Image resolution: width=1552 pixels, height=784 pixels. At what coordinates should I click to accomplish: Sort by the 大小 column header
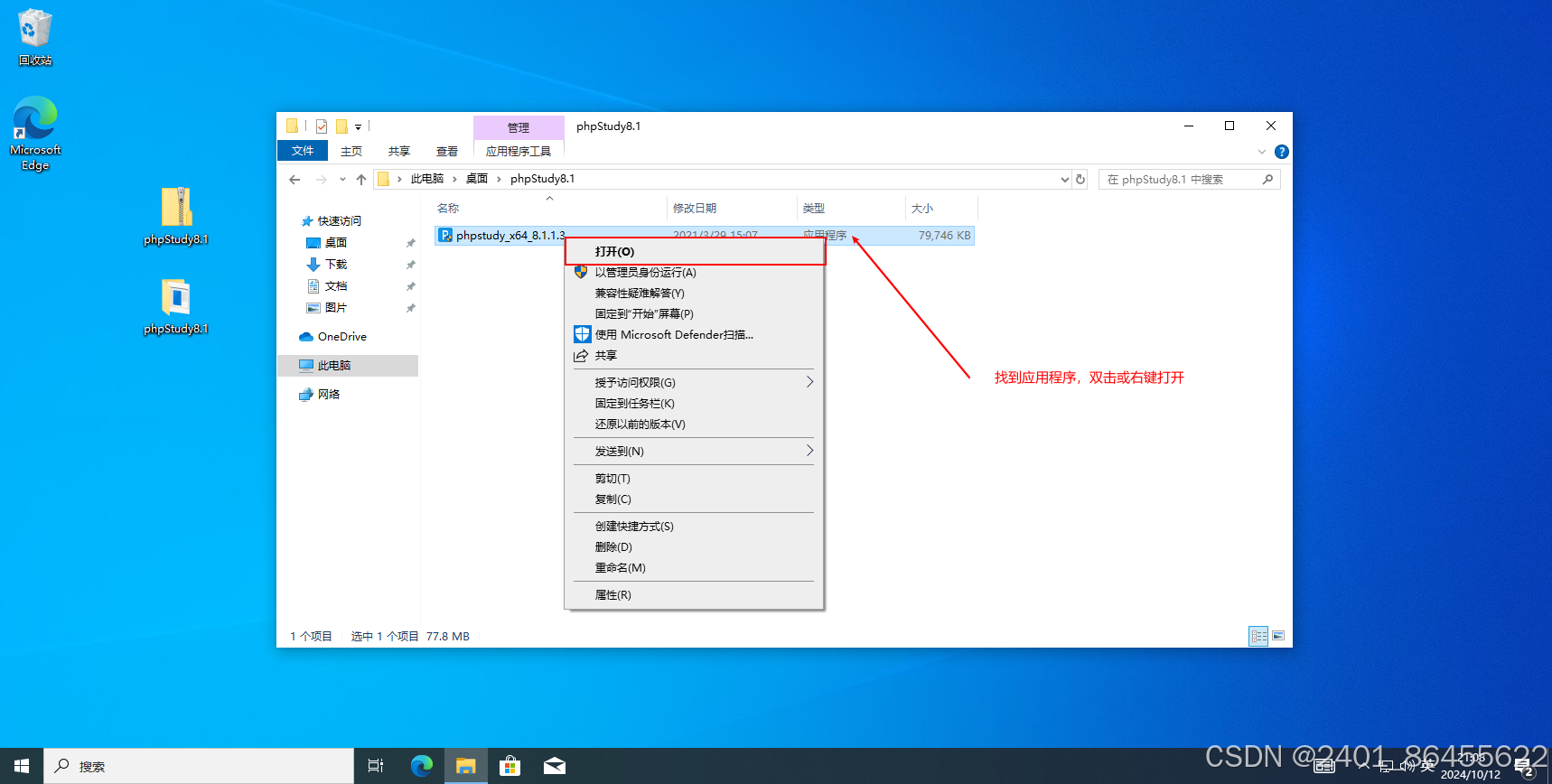point(941,208)
